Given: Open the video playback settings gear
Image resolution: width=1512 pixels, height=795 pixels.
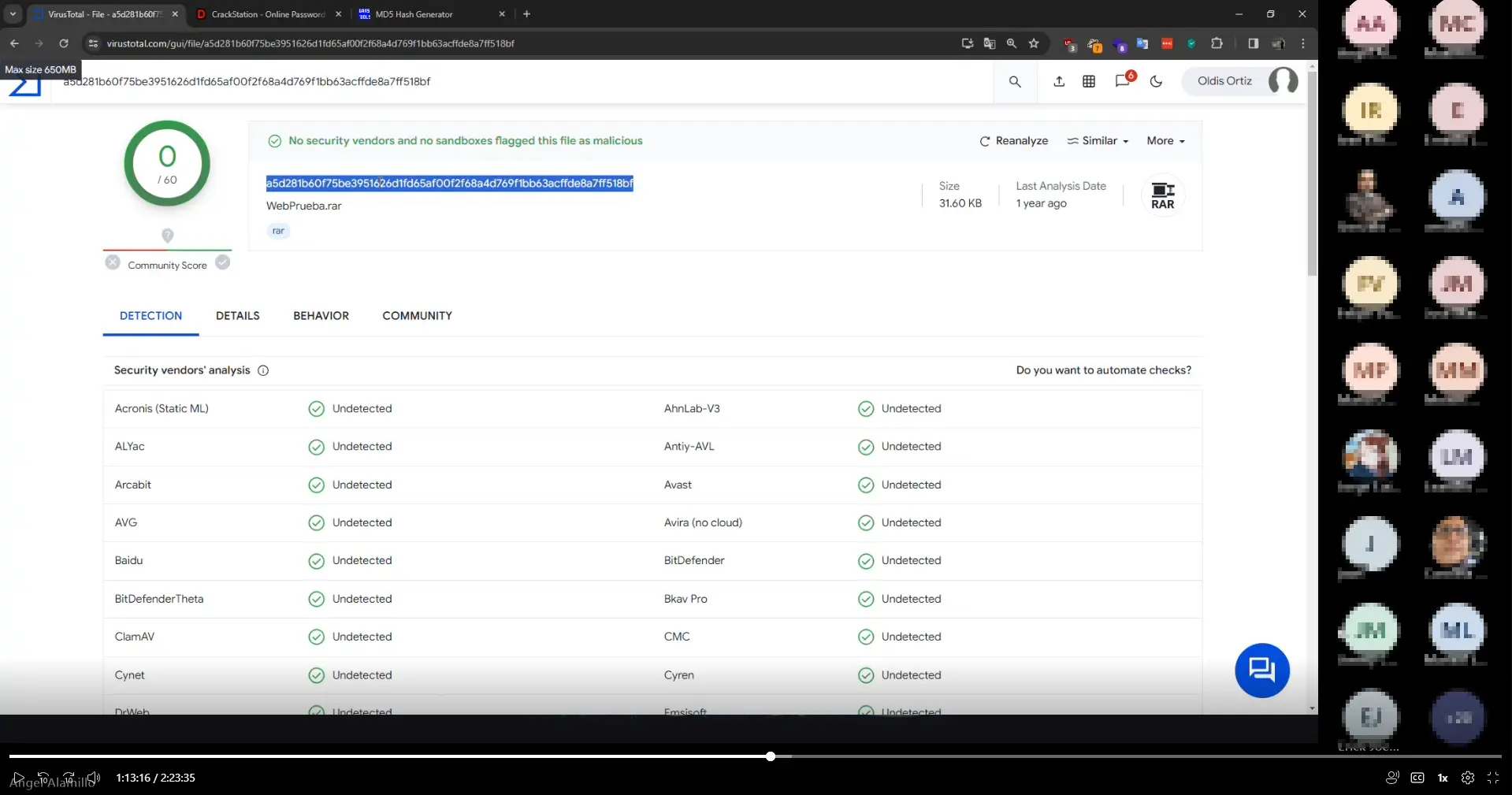Looking at the screenshot, I should (1467, 778).
